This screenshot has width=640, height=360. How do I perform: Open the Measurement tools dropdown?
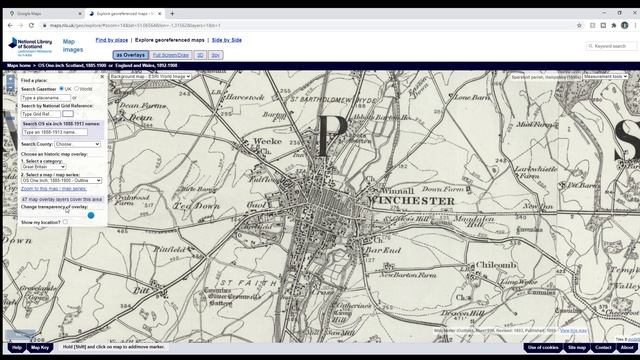tap(605, 76)
